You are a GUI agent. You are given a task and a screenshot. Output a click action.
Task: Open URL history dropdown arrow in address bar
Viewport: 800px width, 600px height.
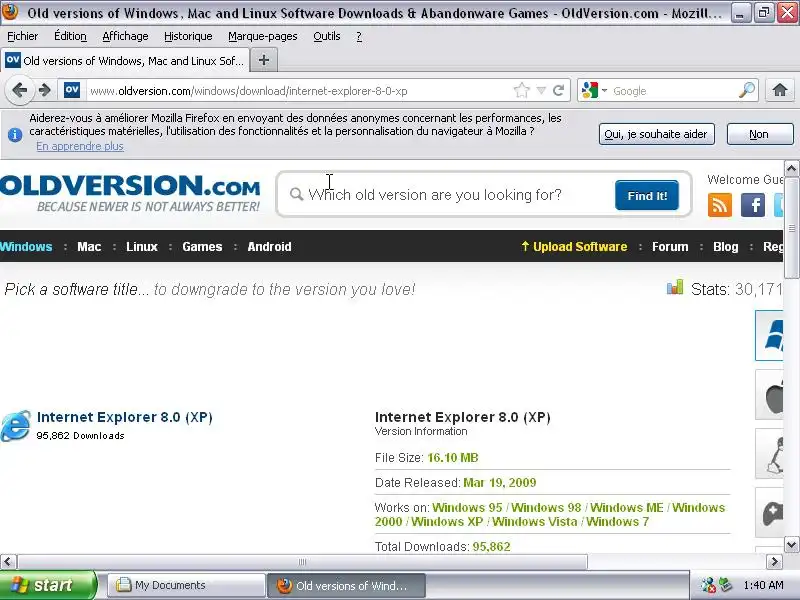[x=541, y=91]
